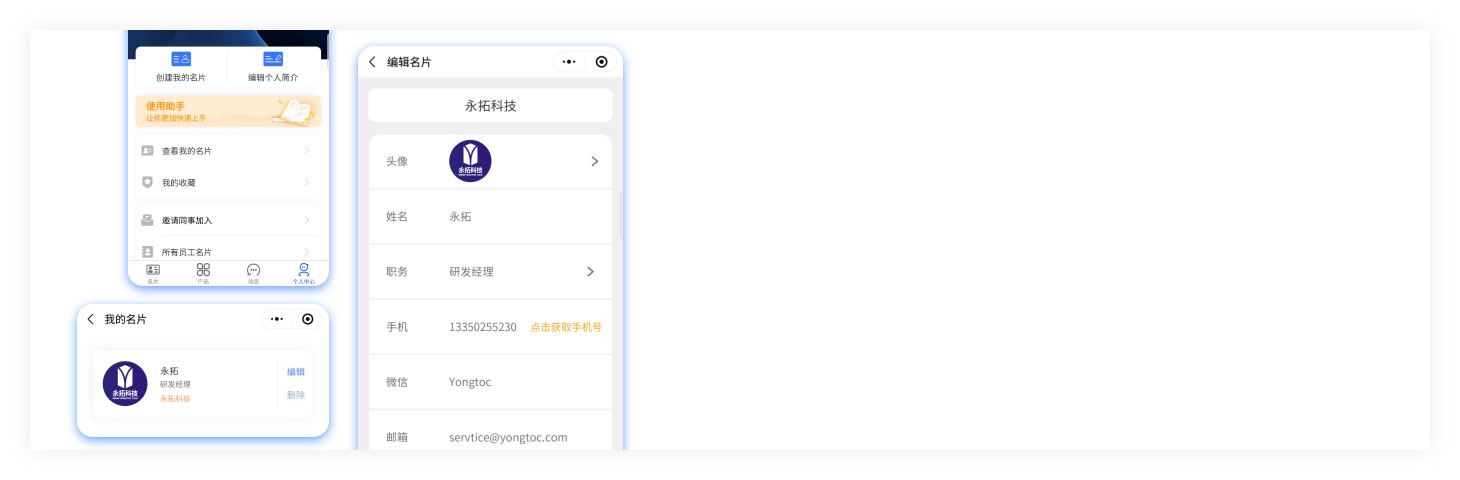Switch to the 名片 bottom tab
1460x480 pixels.
(153, 273)
